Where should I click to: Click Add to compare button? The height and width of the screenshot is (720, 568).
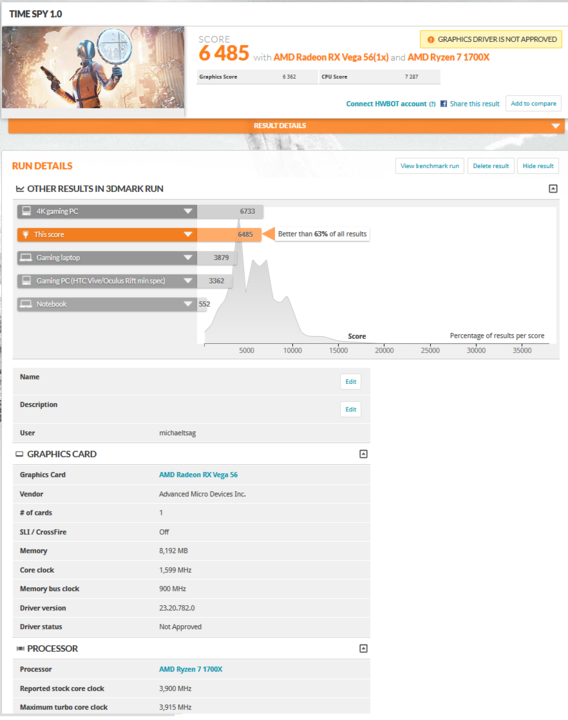(x=534, y=104)
